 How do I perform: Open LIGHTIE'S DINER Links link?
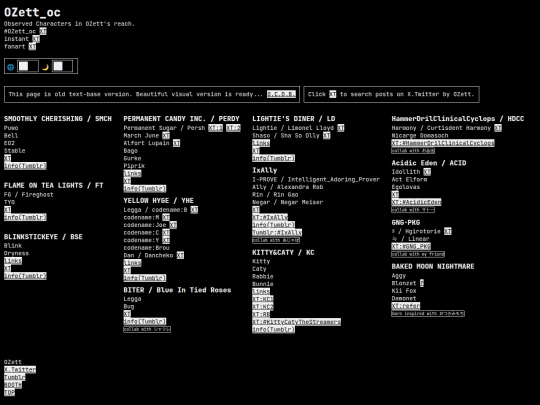(x=261, y=143)
